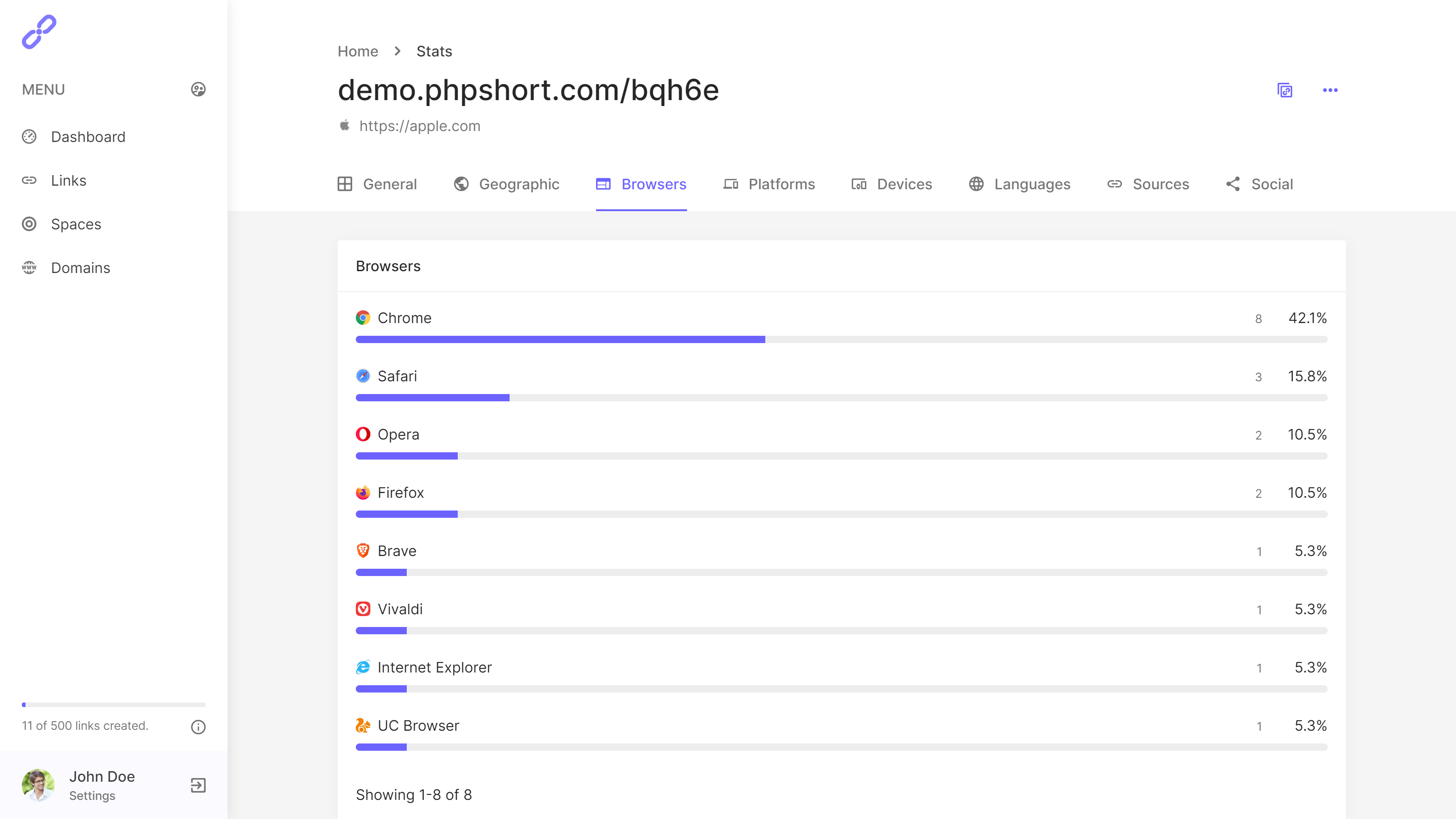The height and width of the screenshot is (819, 1456).
Task: Open the https://apple.com destination link
Action: 420,126
